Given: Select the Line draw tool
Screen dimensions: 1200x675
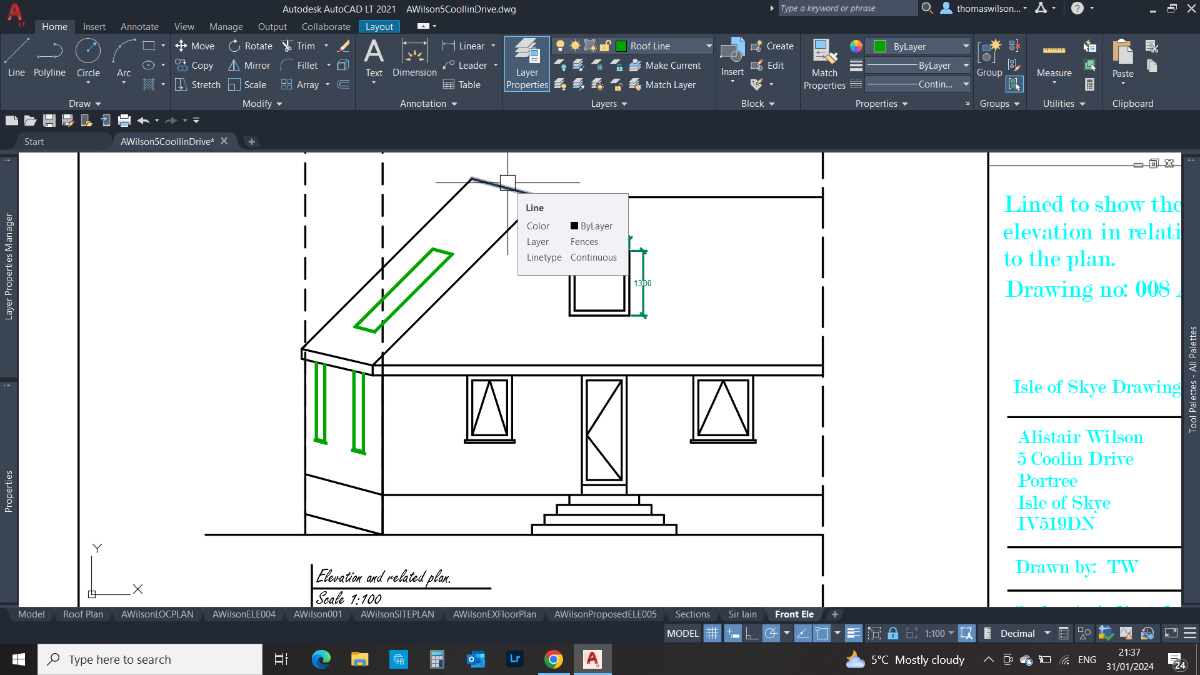Looking at the screenshot, I should point(16,58).
